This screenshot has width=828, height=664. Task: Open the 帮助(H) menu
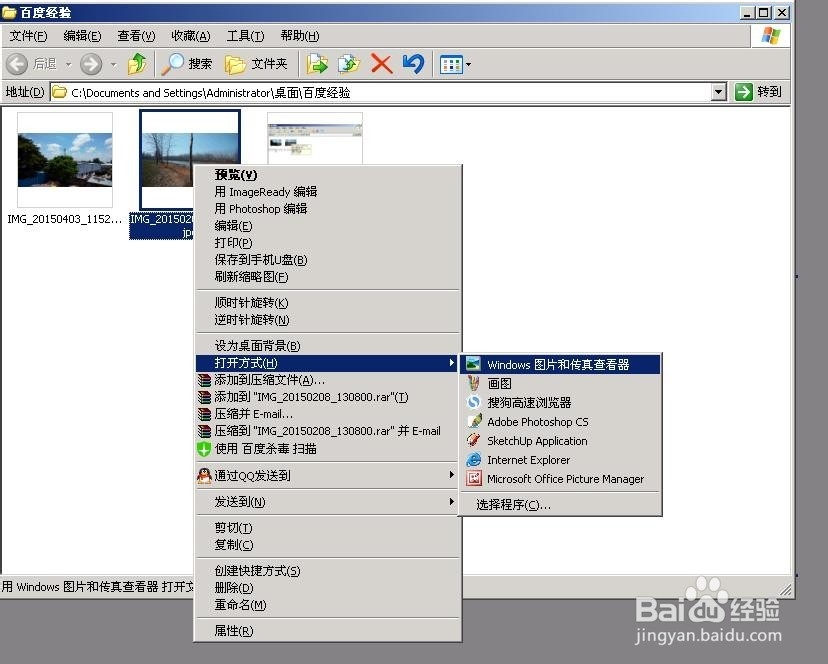click(299, 36)
